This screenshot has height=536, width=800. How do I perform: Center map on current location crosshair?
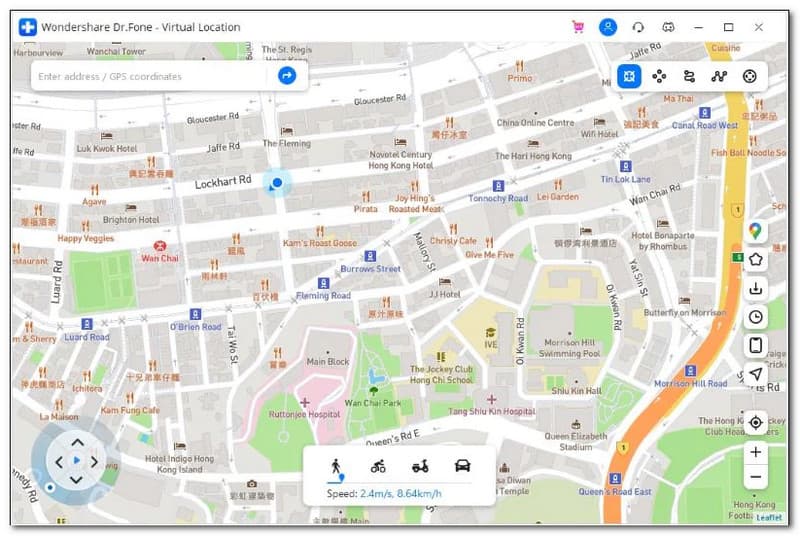point(756,422)
